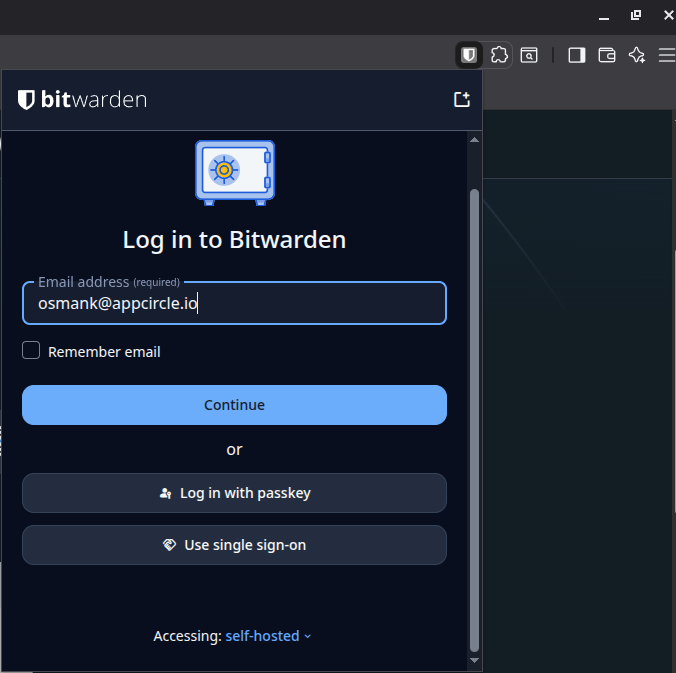The width and height of the screenshot is (676, 673).
Task: Pop out Bitwarden to a new window
Action: (x=462, y=99)
